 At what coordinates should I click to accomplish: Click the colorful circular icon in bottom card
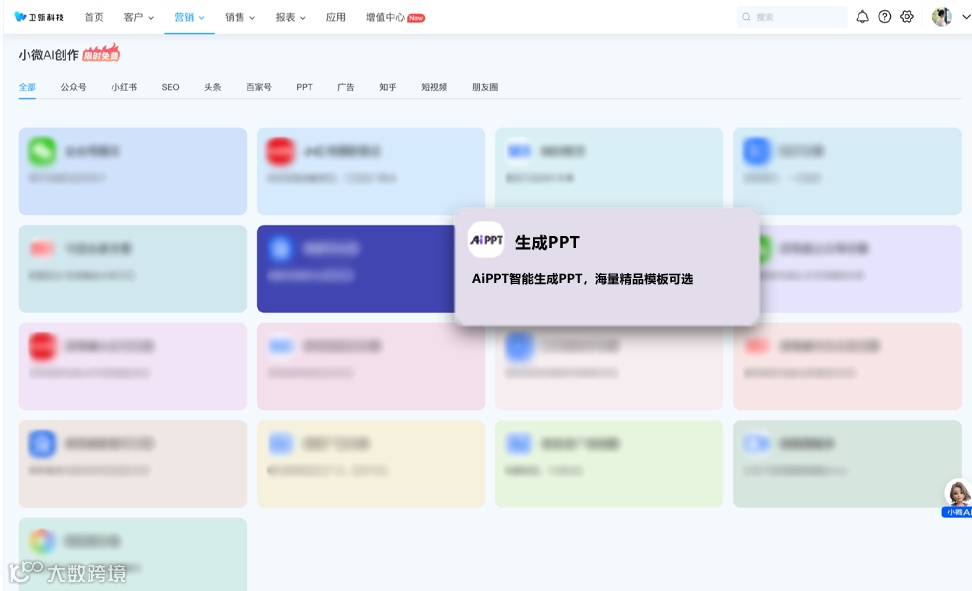point(42,541)
